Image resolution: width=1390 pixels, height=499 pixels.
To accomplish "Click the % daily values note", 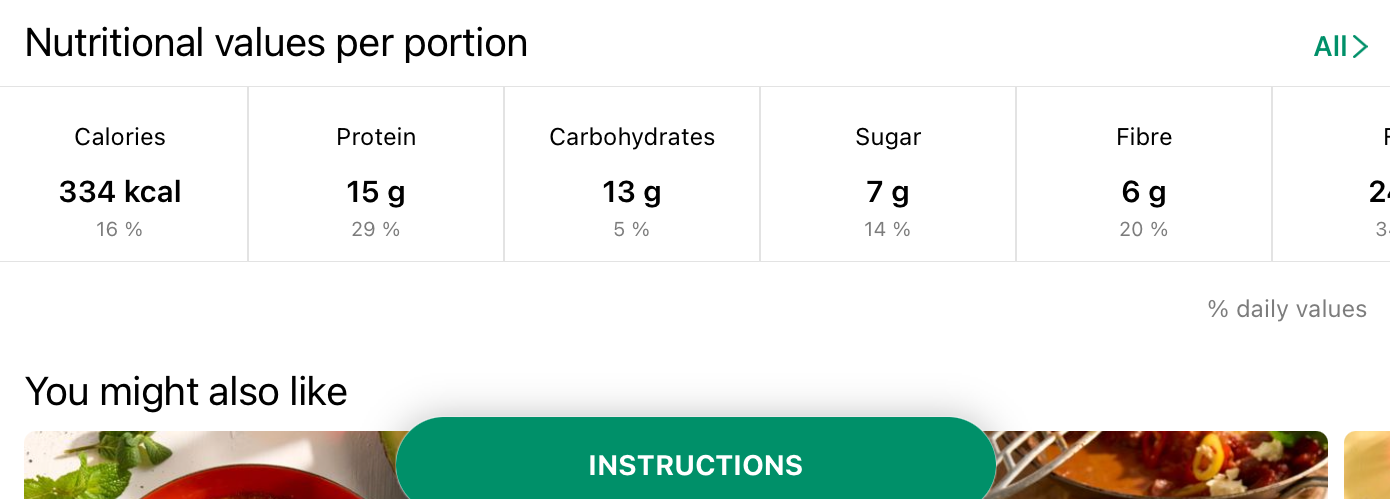I will pyautogui.click(x=1287, y=309).
